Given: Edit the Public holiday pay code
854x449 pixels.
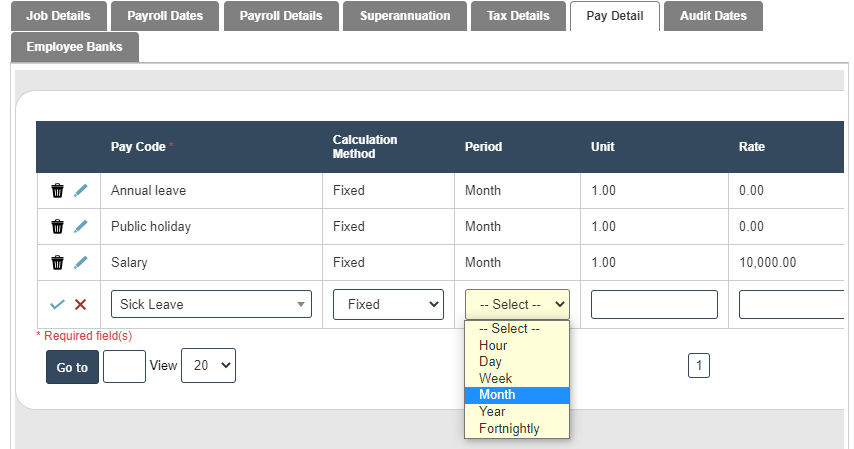Looking at the screenshot, I should [x=81, y=226].
